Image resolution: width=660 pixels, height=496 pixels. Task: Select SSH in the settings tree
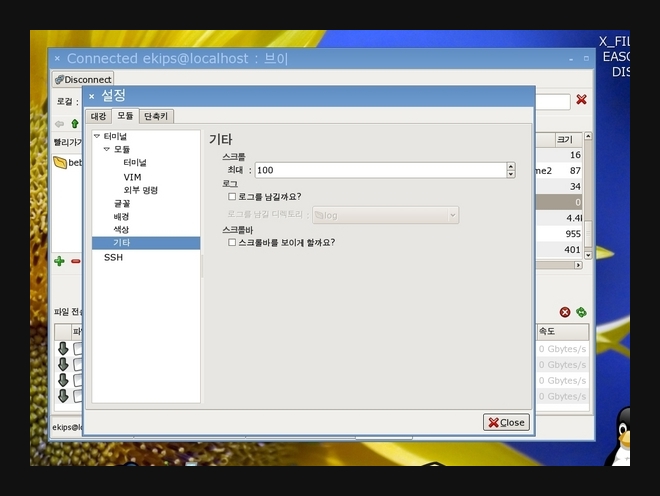pyautogui.click(x=113, y=257)
